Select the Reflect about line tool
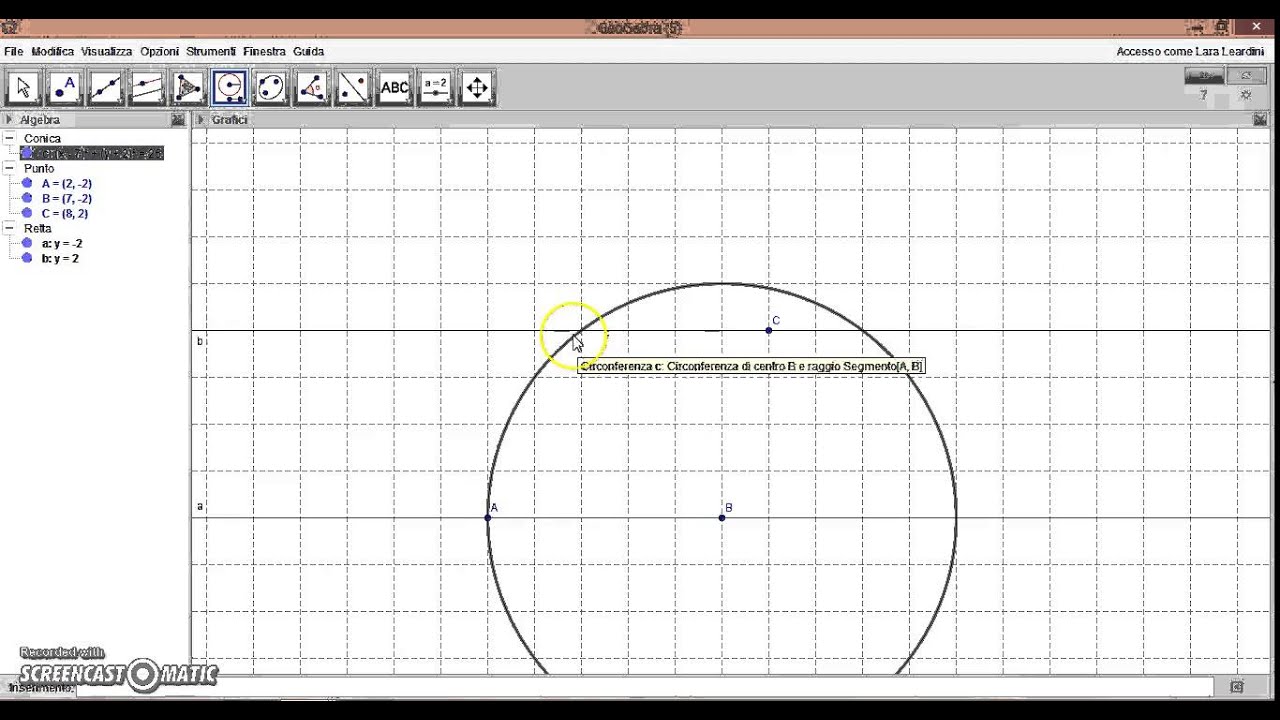 [353, 88]
